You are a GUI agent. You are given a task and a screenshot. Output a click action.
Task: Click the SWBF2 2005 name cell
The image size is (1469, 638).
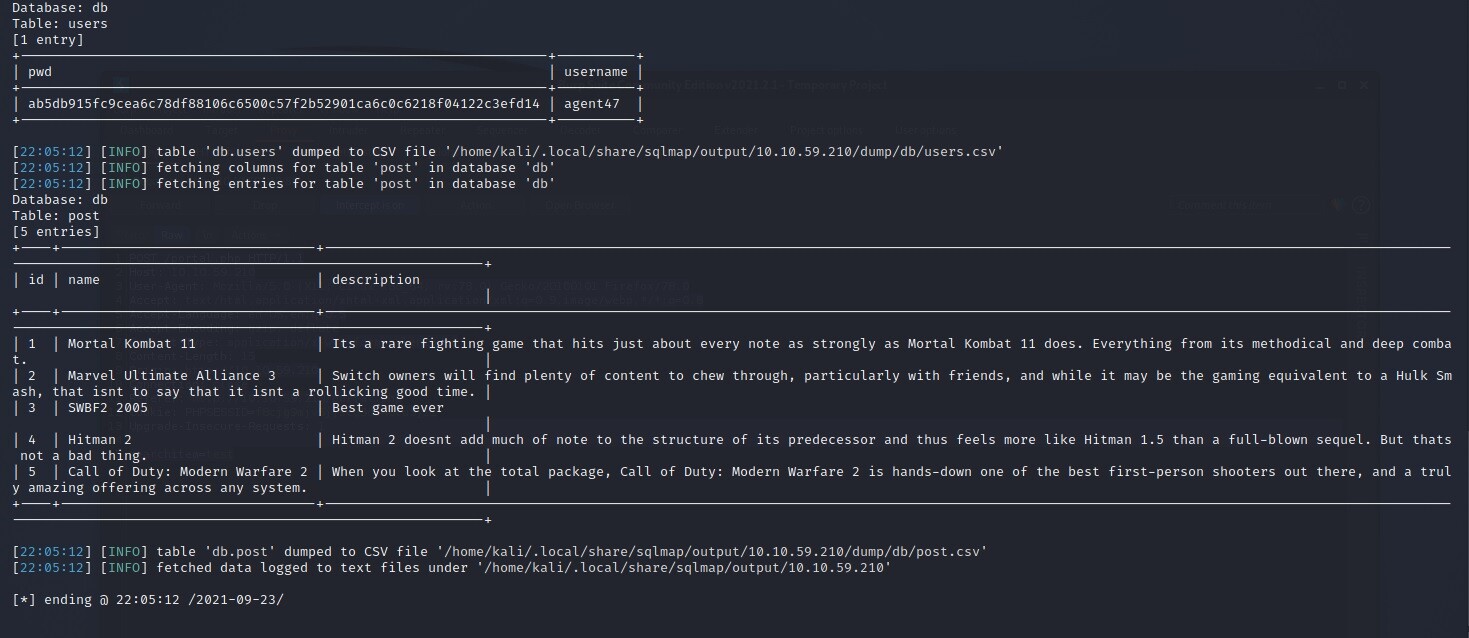point(108,408)
